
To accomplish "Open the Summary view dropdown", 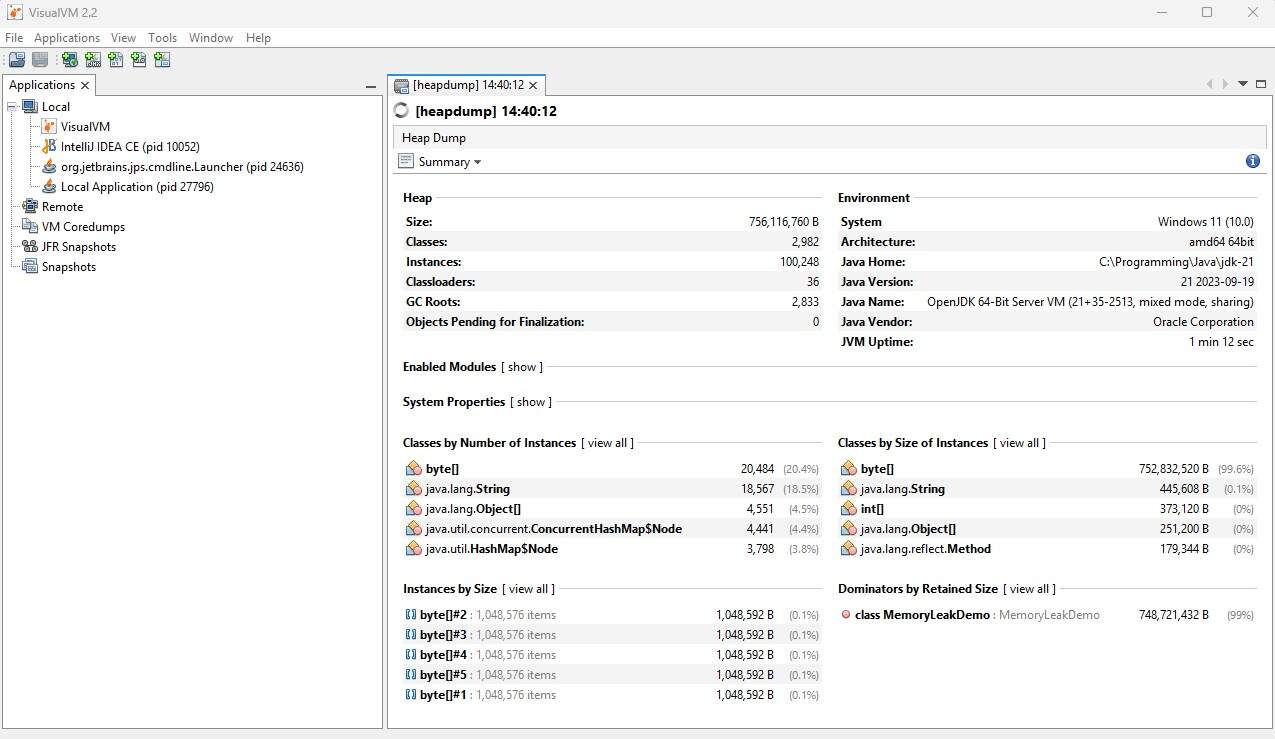I will 477,161.
